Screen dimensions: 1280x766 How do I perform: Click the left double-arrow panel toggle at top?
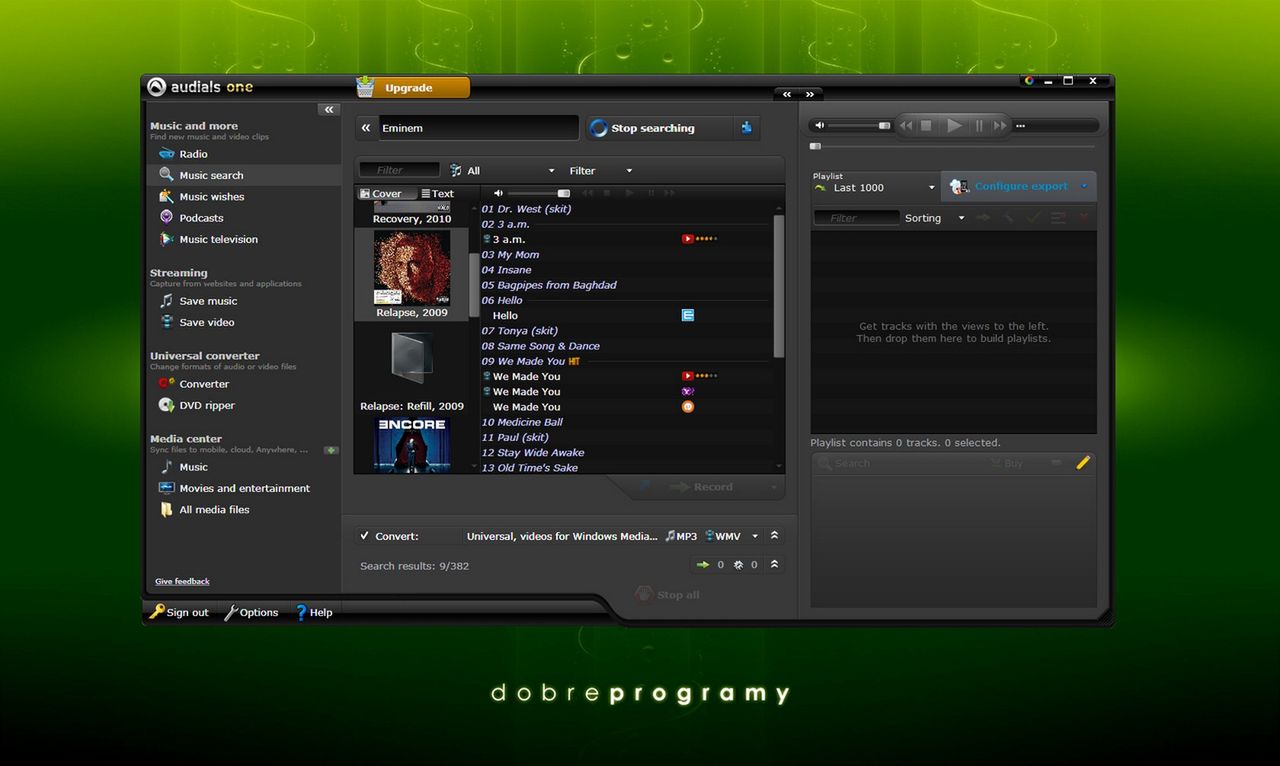coord(787,94)
